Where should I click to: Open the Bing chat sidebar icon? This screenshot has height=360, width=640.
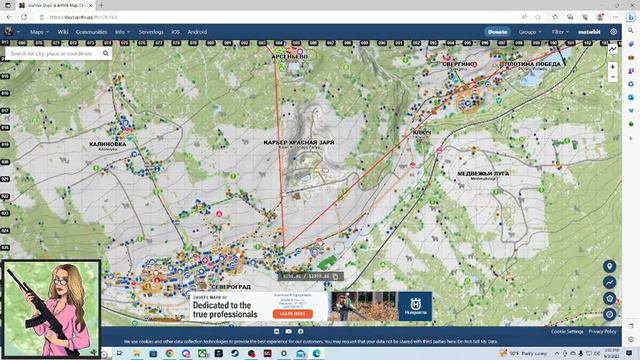(631, 17)
